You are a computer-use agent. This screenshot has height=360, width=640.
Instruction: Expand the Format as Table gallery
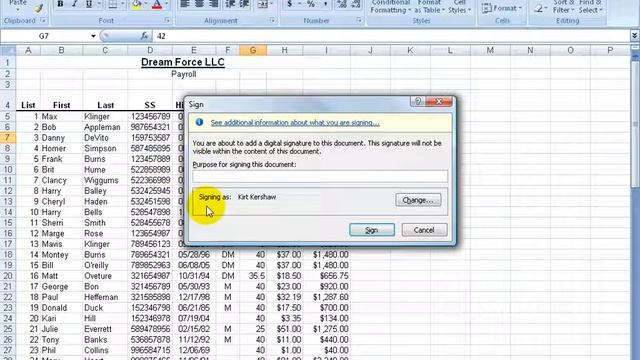pyautogui.click(x=429, y=6)
